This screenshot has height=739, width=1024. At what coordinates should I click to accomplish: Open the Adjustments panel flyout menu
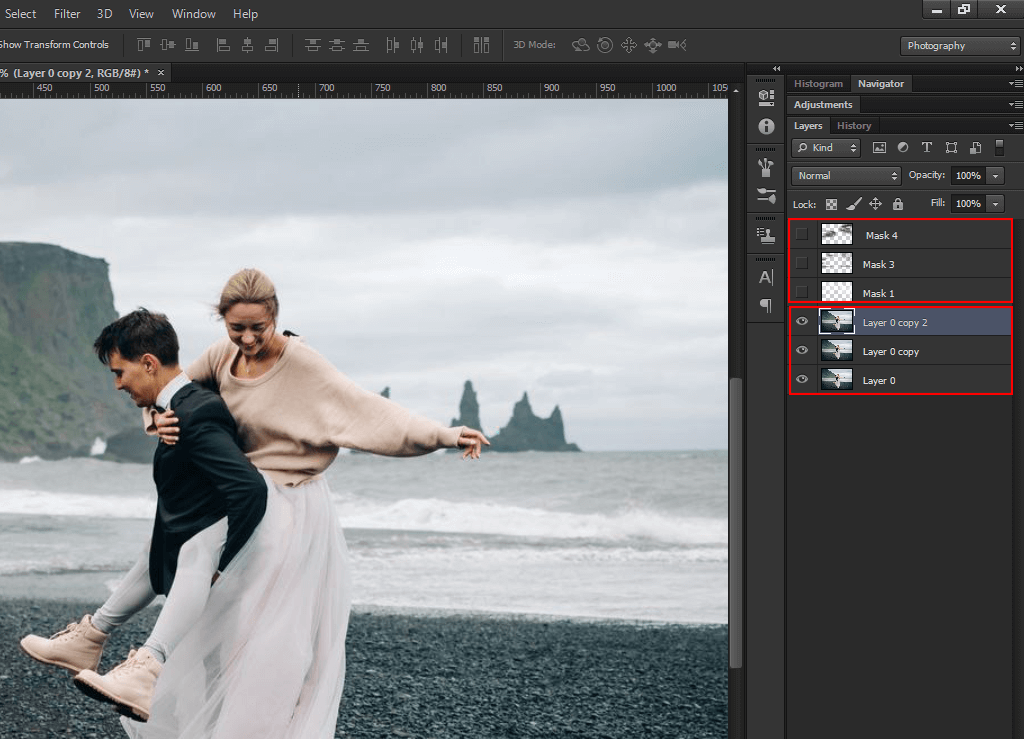point(1016,104)
